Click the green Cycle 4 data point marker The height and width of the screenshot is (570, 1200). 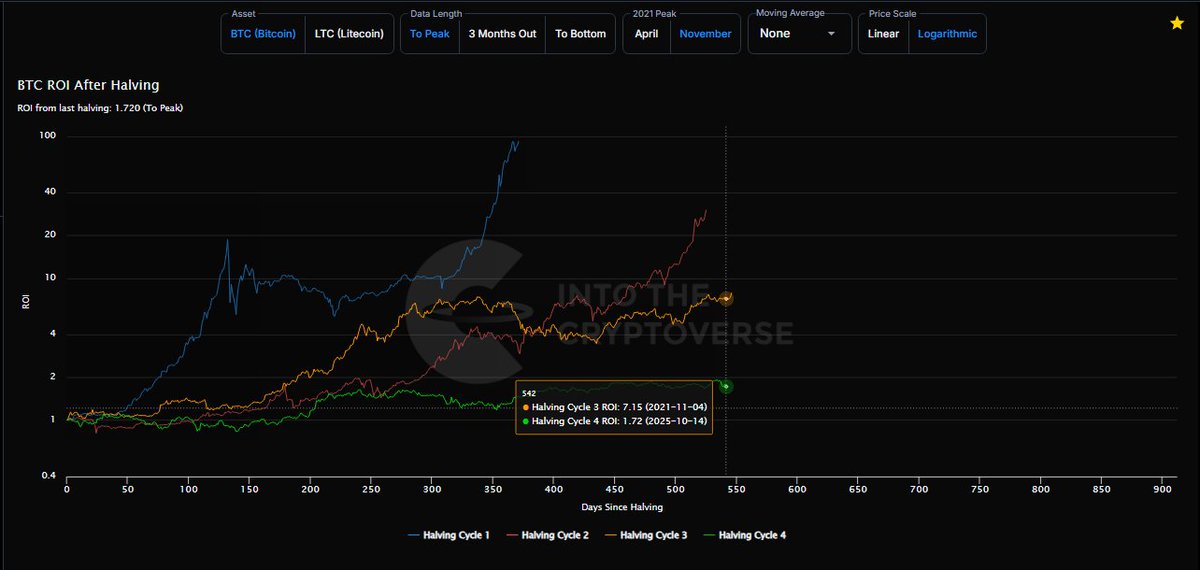point(726,386)
